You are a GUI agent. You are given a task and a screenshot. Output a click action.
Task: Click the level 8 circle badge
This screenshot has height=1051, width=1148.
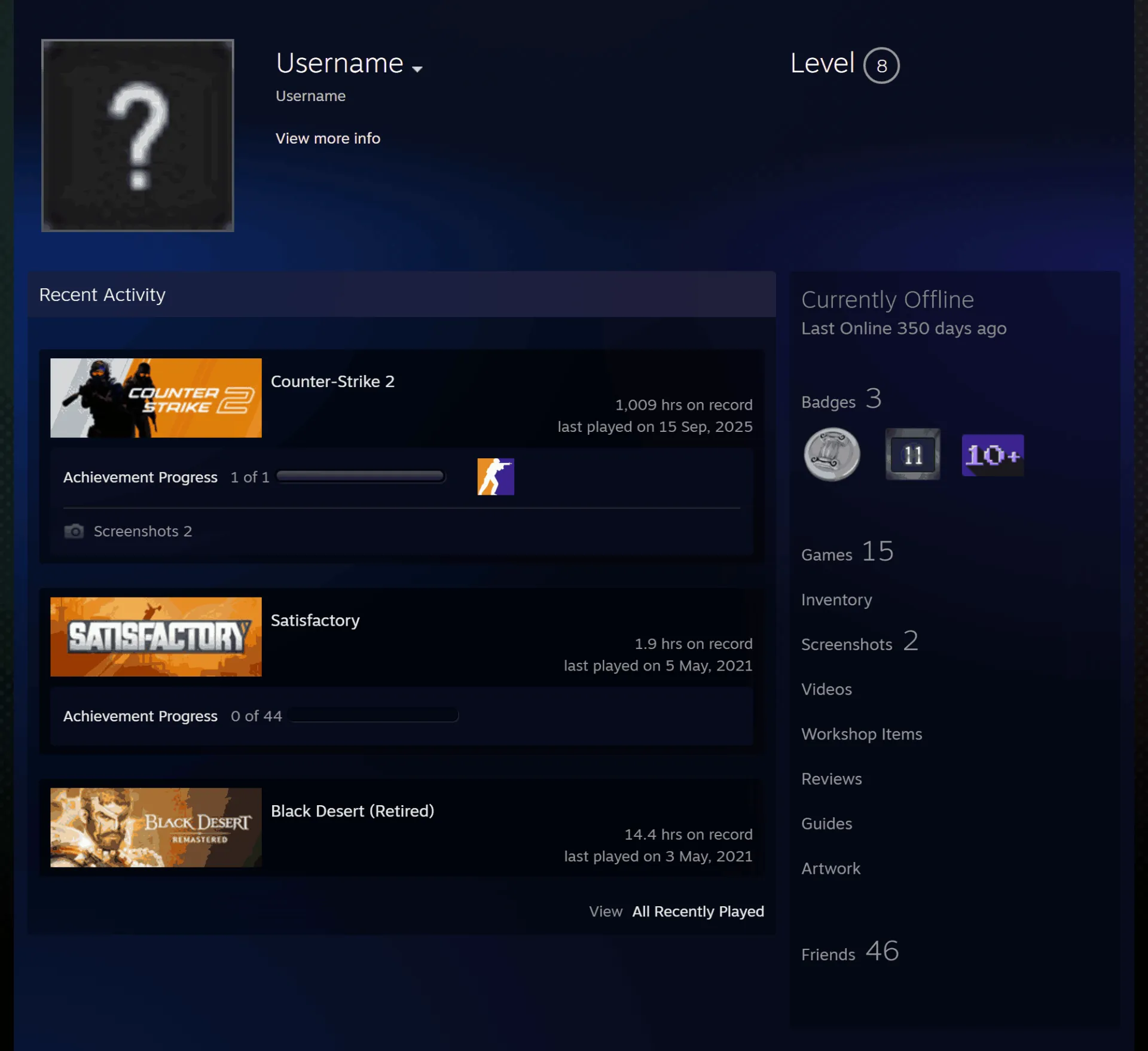(881, 65)
